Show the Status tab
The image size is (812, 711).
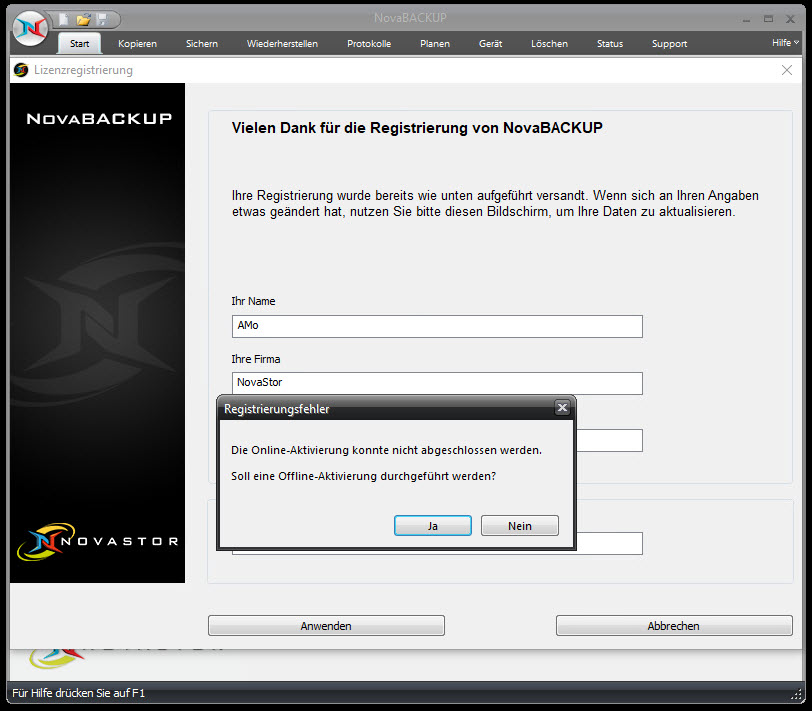(x=610, y=43)
